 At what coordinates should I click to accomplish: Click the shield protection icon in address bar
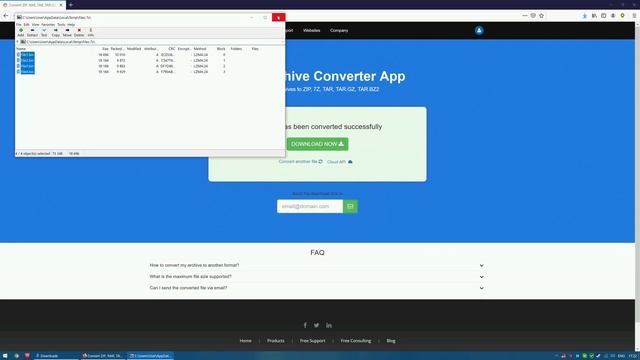click(533, 16)
